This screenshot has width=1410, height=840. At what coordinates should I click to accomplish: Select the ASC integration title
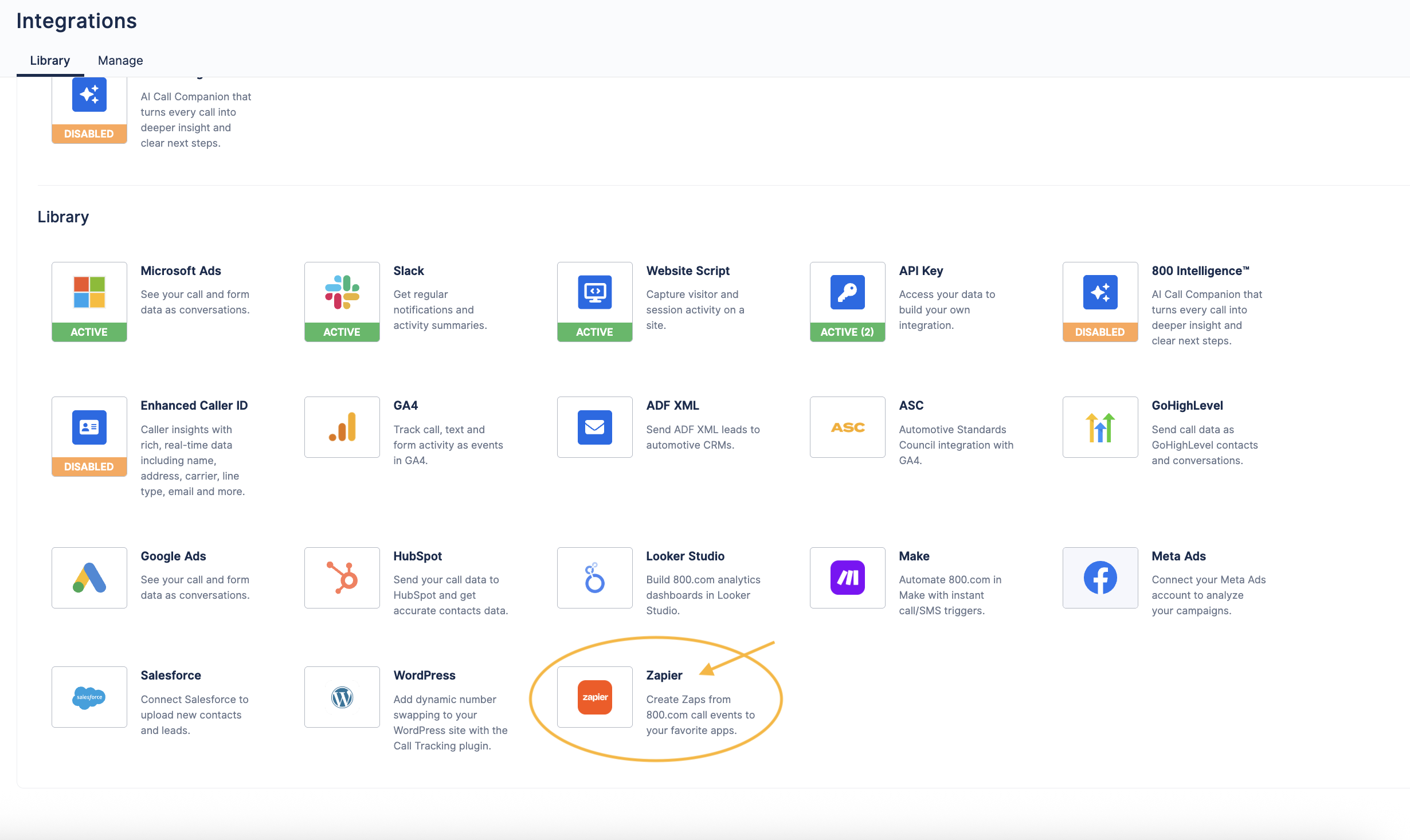(x=911, y=406)
